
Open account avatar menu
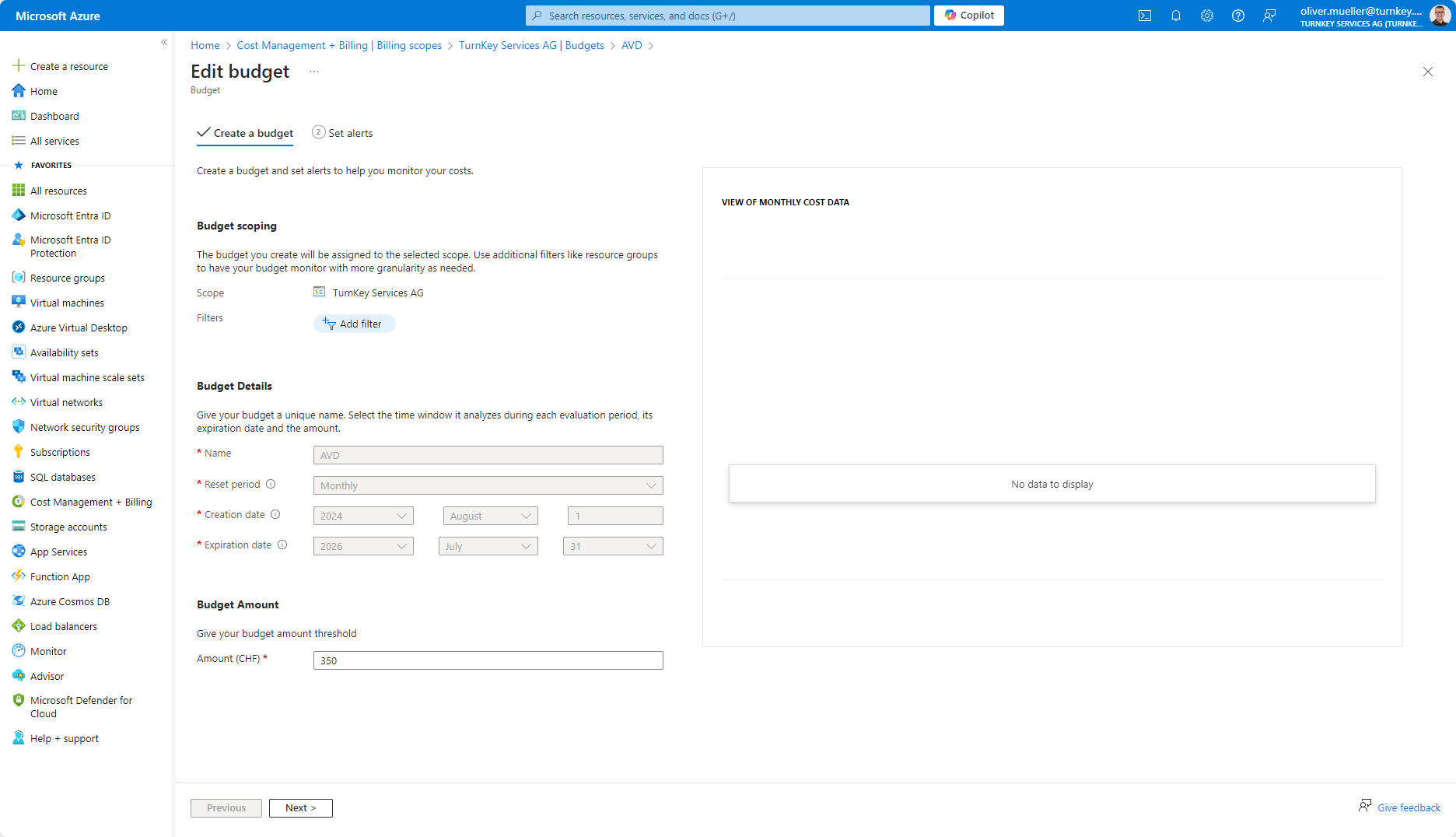click(1439, 16)
